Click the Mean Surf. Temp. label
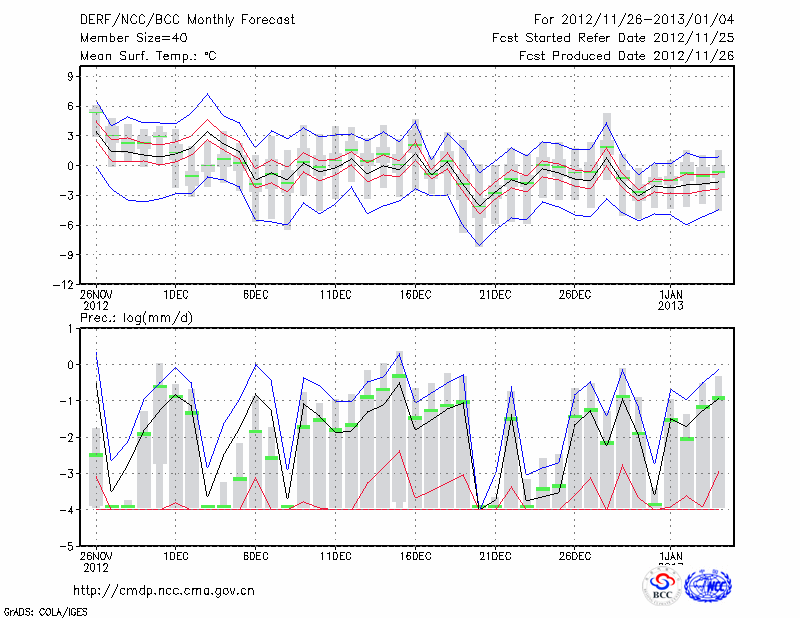The height and width of the screenshot is (618, 800). click(x=148, y=56)
